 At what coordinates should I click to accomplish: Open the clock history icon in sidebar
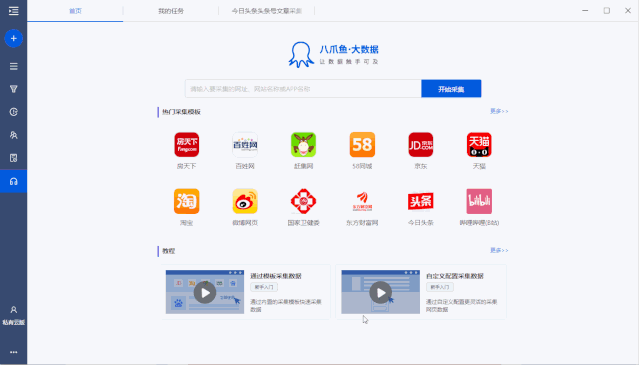click(x=13, y=112)
